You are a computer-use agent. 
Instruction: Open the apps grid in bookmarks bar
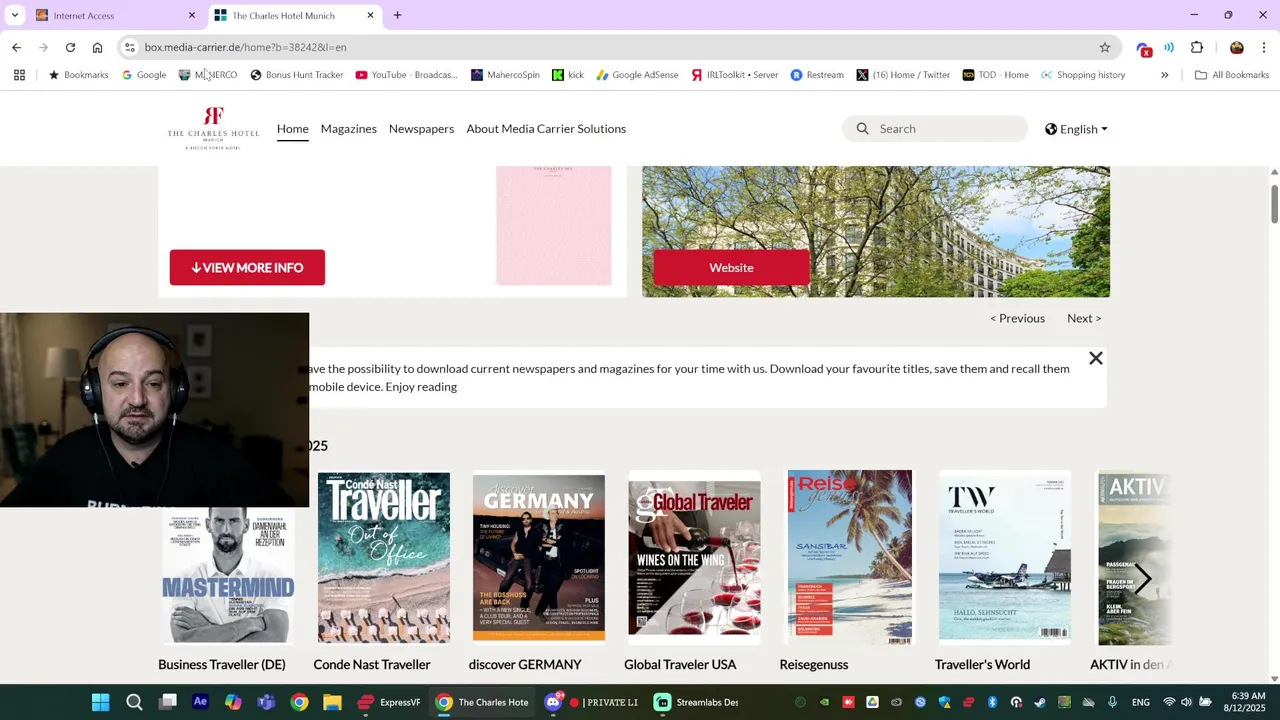point(19,75)
